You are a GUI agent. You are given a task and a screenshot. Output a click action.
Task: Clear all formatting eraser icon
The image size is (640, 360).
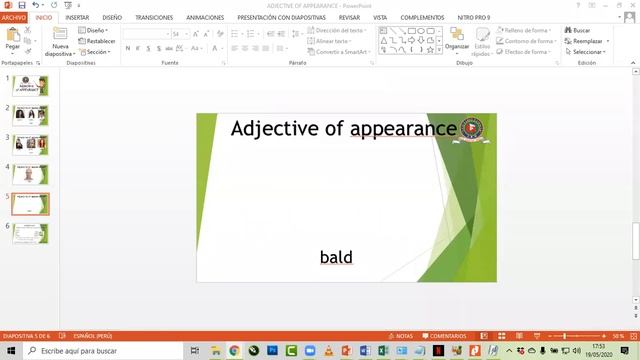[x=220, y=34]
